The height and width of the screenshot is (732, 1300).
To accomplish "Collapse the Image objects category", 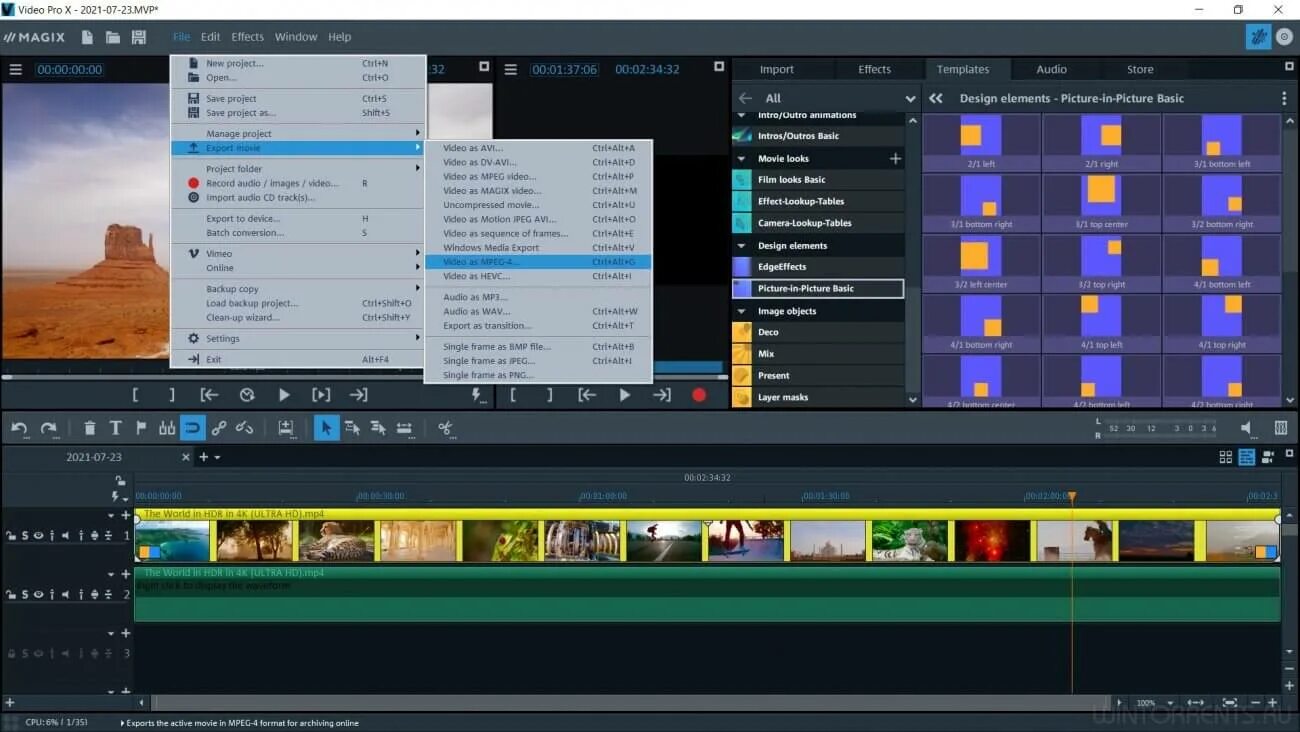I will (741, 311).
